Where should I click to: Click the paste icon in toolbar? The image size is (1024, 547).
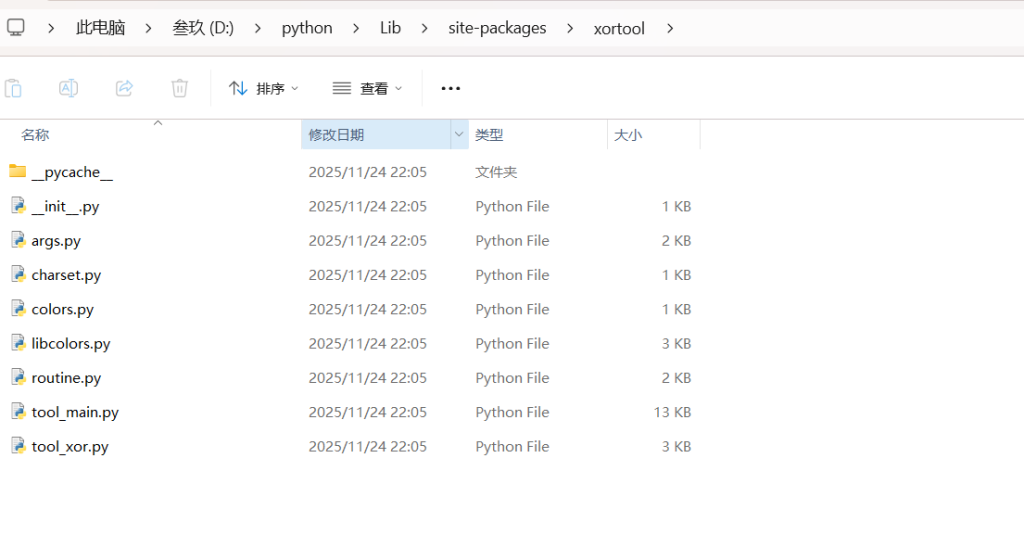[x=13, y=88]
